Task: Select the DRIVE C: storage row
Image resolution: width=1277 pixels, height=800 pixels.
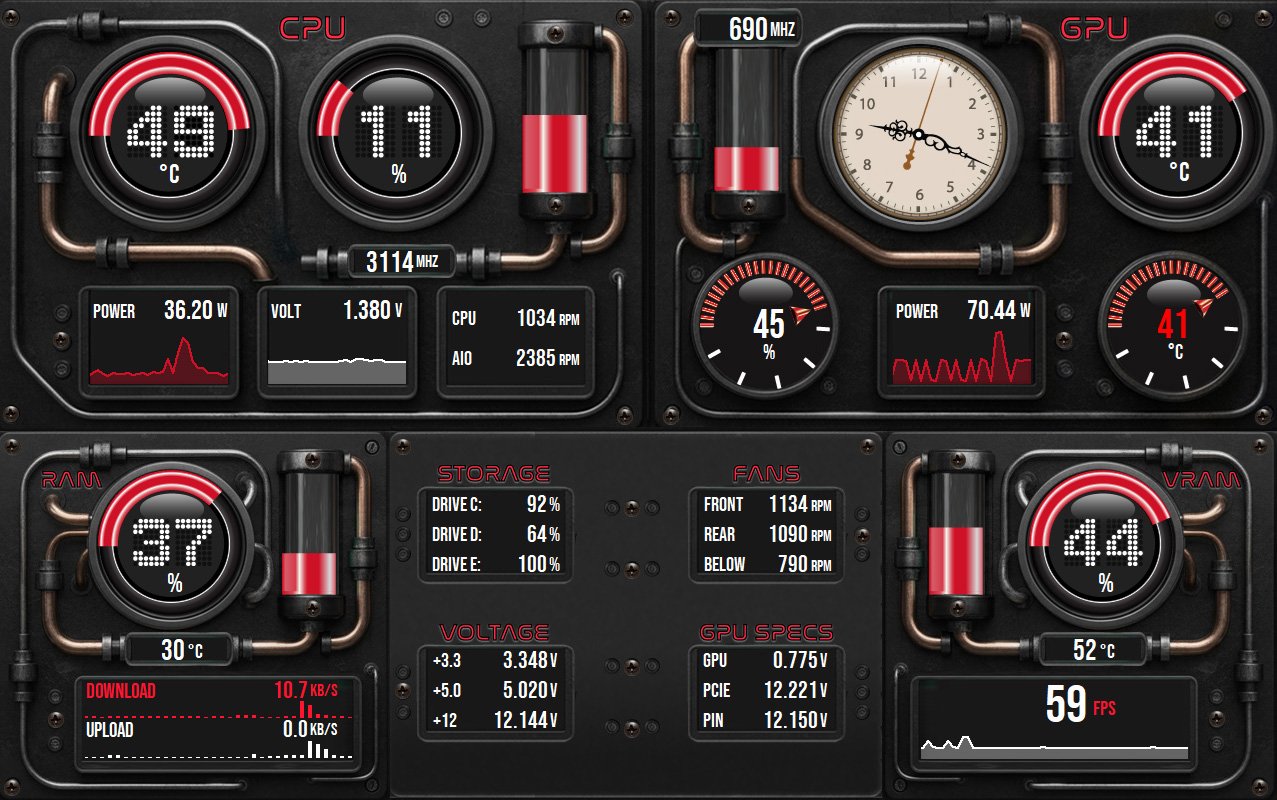Action: pyautogui.click(x=495, y=505)
